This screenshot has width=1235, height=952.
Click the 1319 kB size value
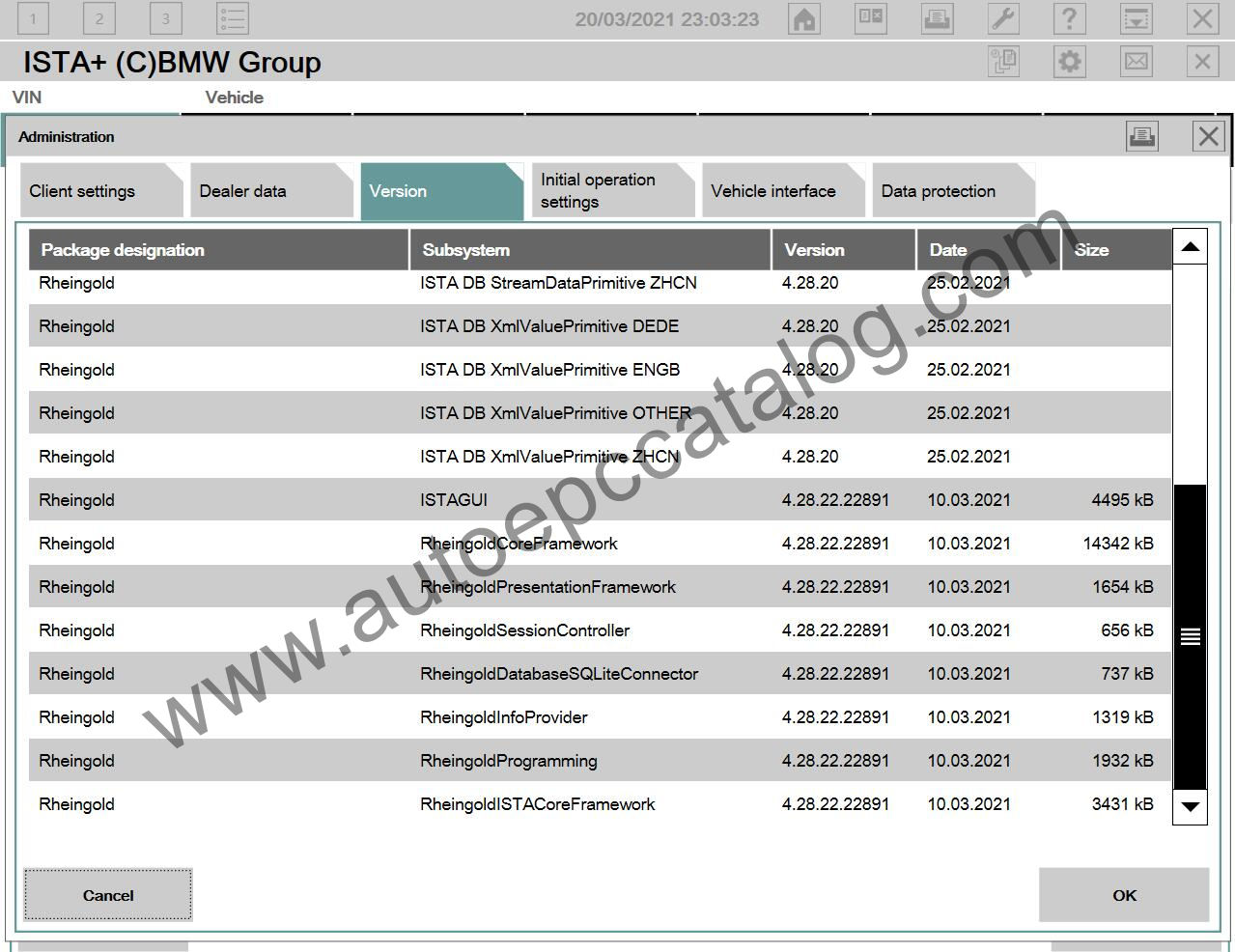point(1123,717)
